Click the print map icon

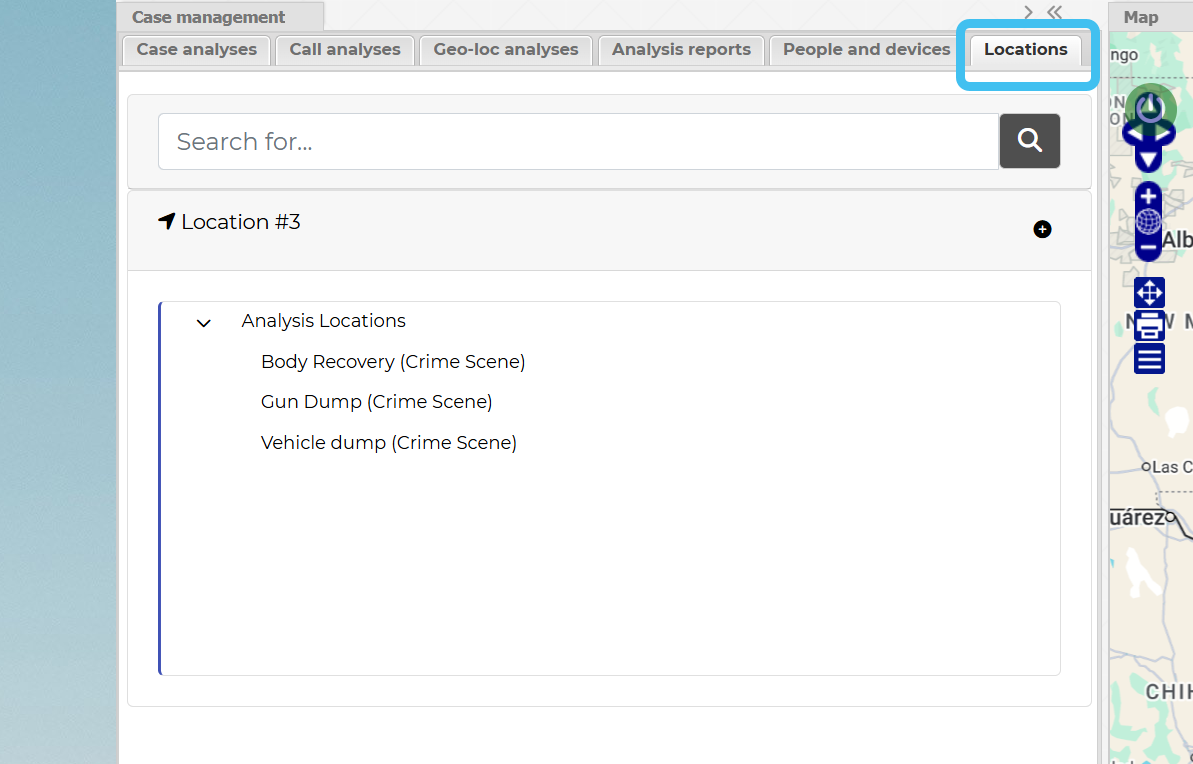point(1149,325)
